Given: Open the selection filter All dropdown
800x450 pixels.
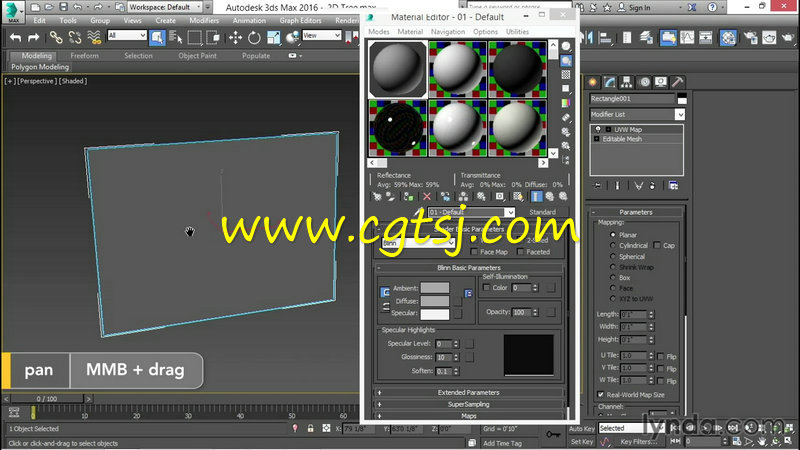Looking at the screenshot, I should click(x=127, y=35).
